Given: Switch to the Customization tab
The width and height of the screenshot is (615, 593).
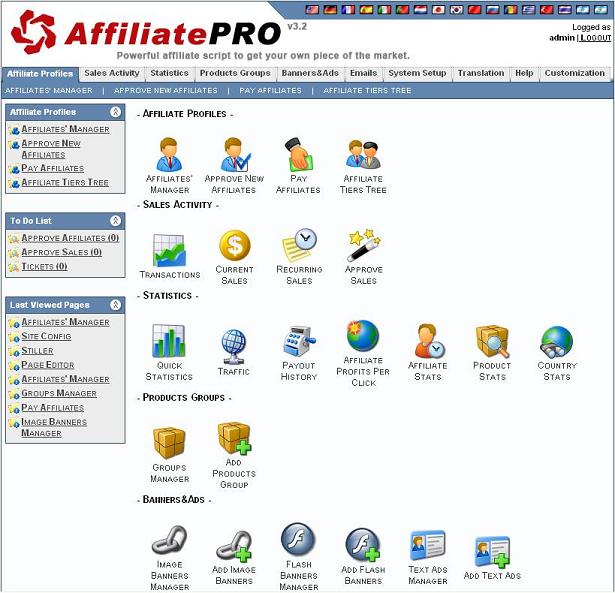Looking at the screenshot, I should (x=575, y=73).
